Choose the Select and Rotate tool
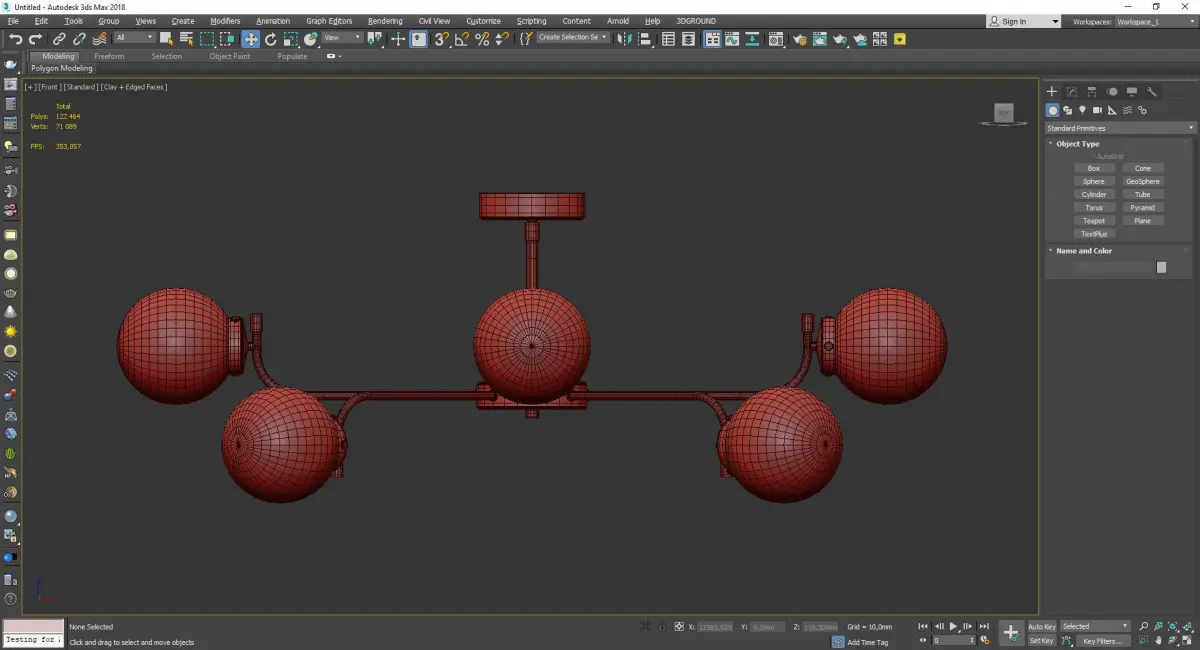Screen dimensions: 1200x650 pyautogui.click(x=271, y=39)
